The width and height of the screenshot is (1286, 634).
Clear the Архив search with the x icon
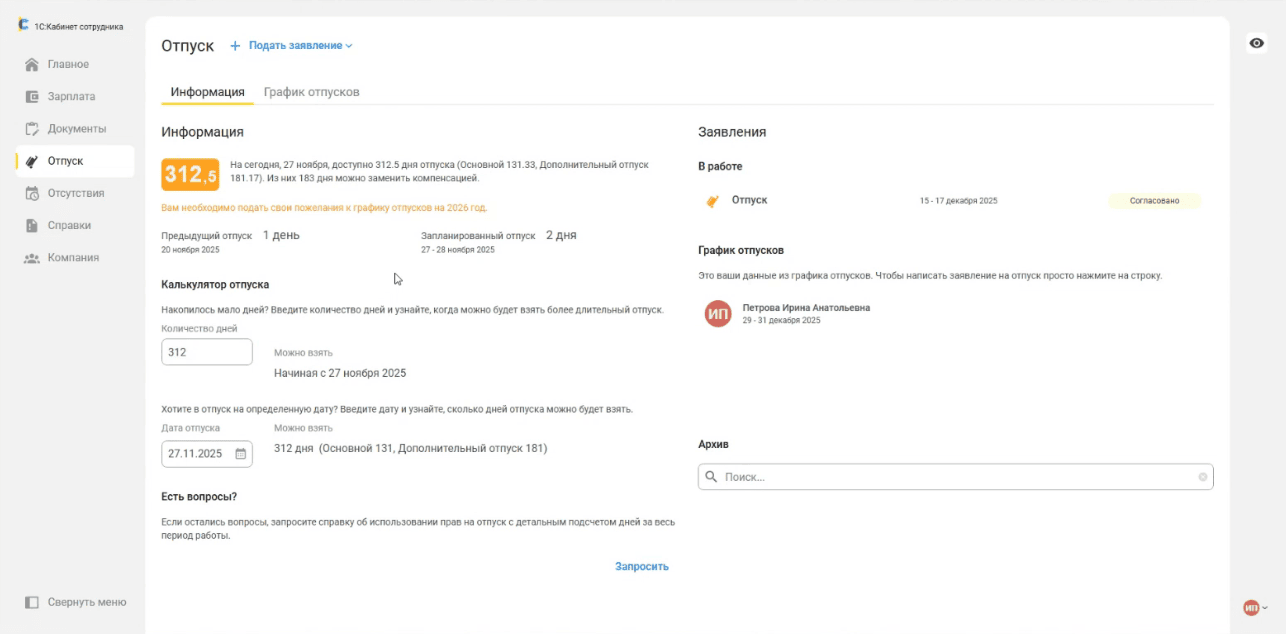point(1202,477)
